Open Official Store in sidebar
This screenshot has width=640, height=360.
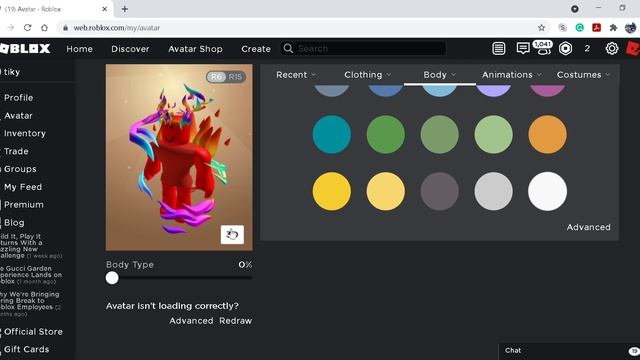click(x=33, y=331)
